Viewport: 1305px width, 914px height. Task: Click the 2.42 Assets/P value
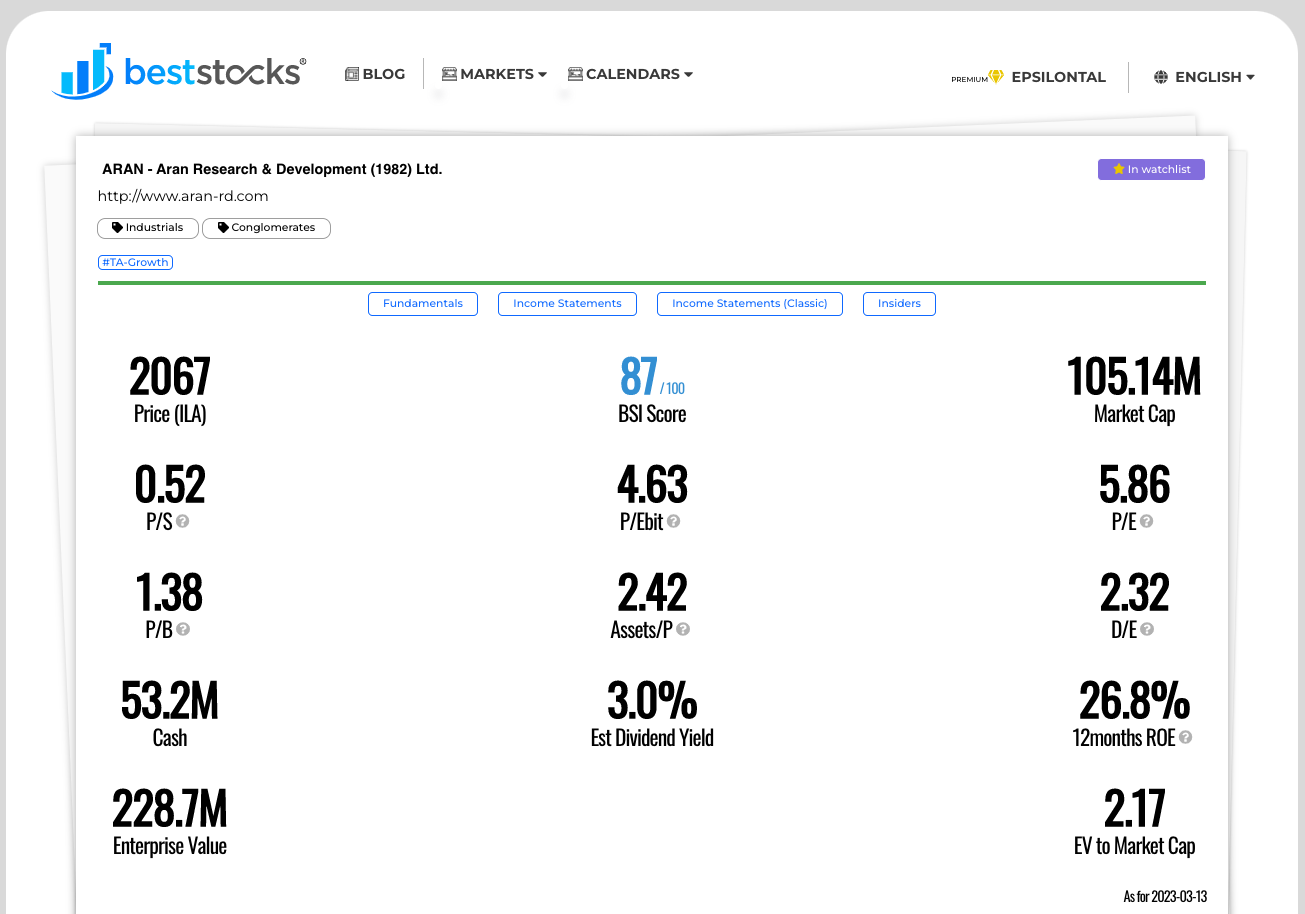coord(652,593)
